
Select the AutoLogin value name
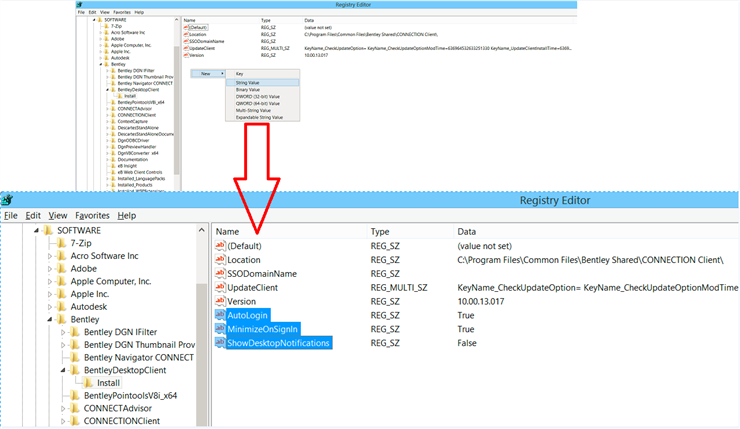click(247, 315)
